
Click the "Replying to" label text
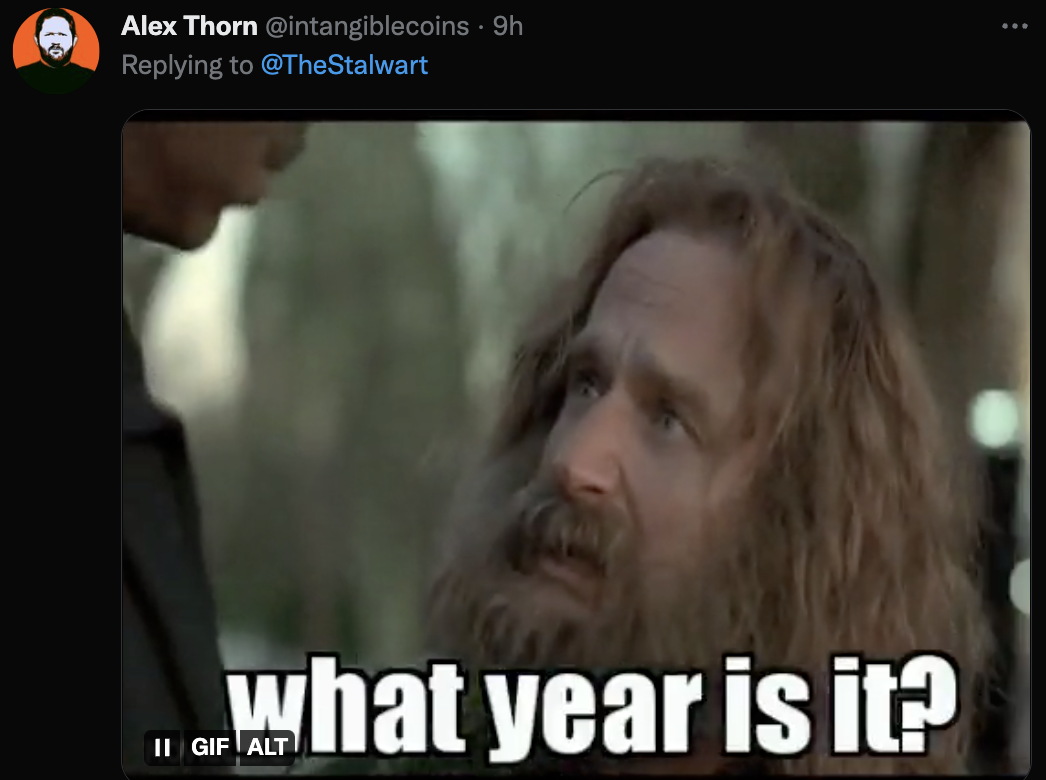coord(187,65)
